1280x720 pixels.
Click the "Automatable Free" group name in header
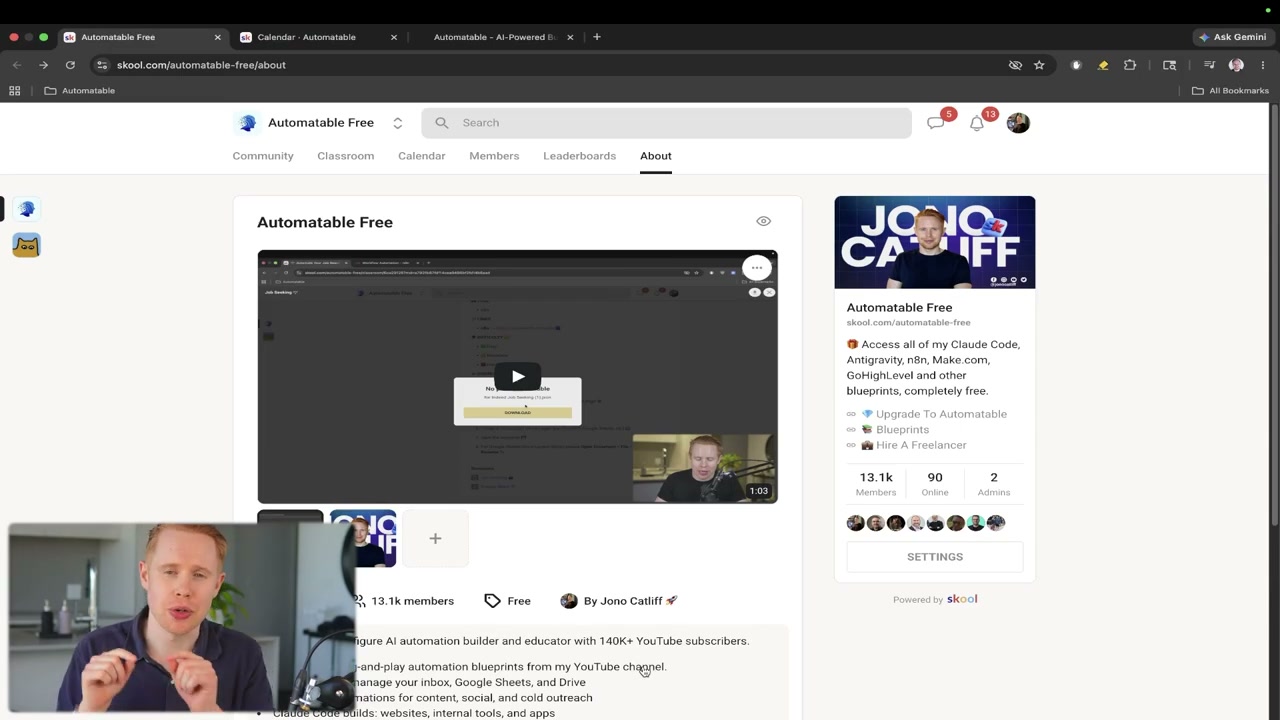point(321,123)
